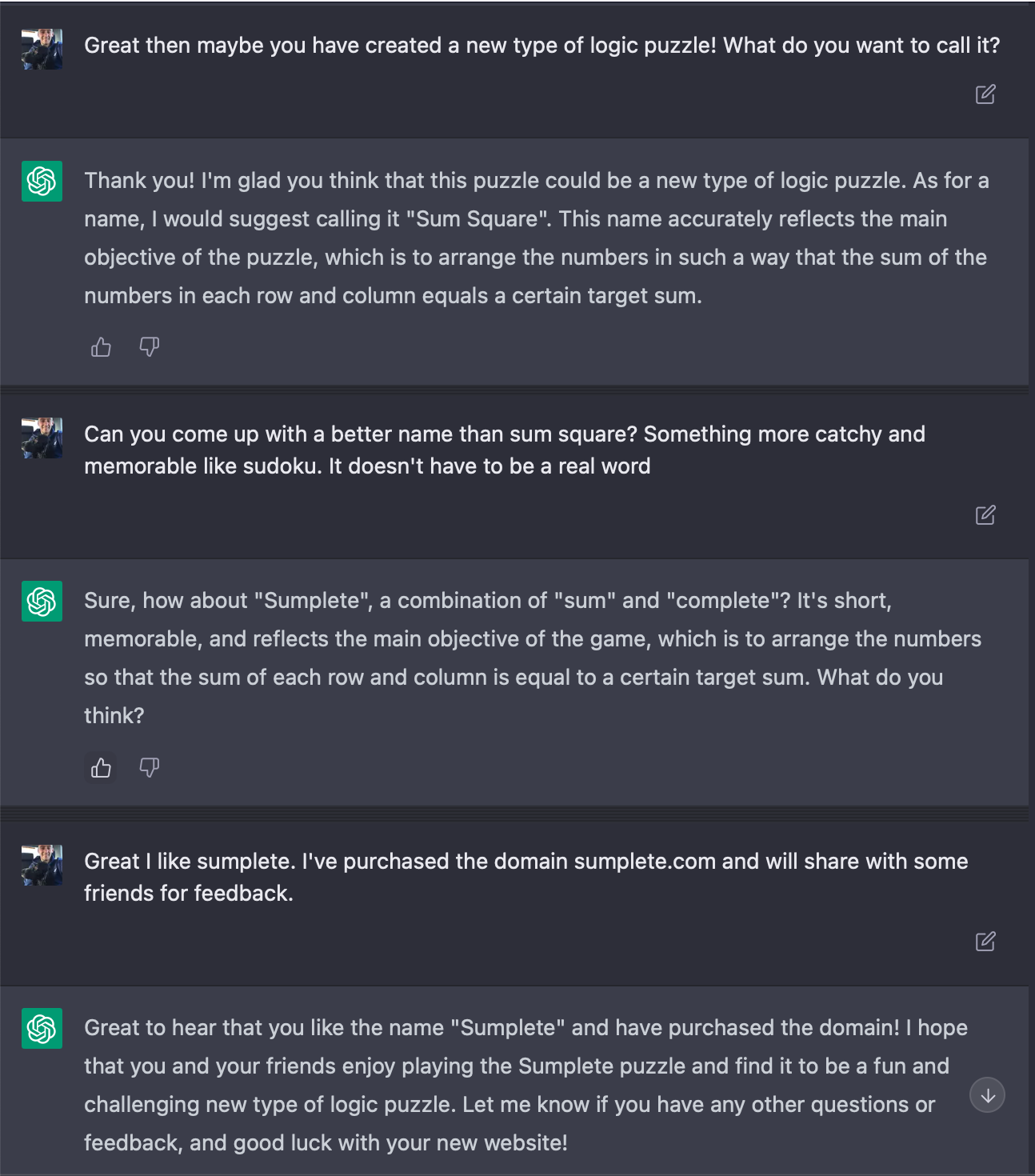
Task: Click the reply text 'What do you think?'
Action: click(514, 696)
